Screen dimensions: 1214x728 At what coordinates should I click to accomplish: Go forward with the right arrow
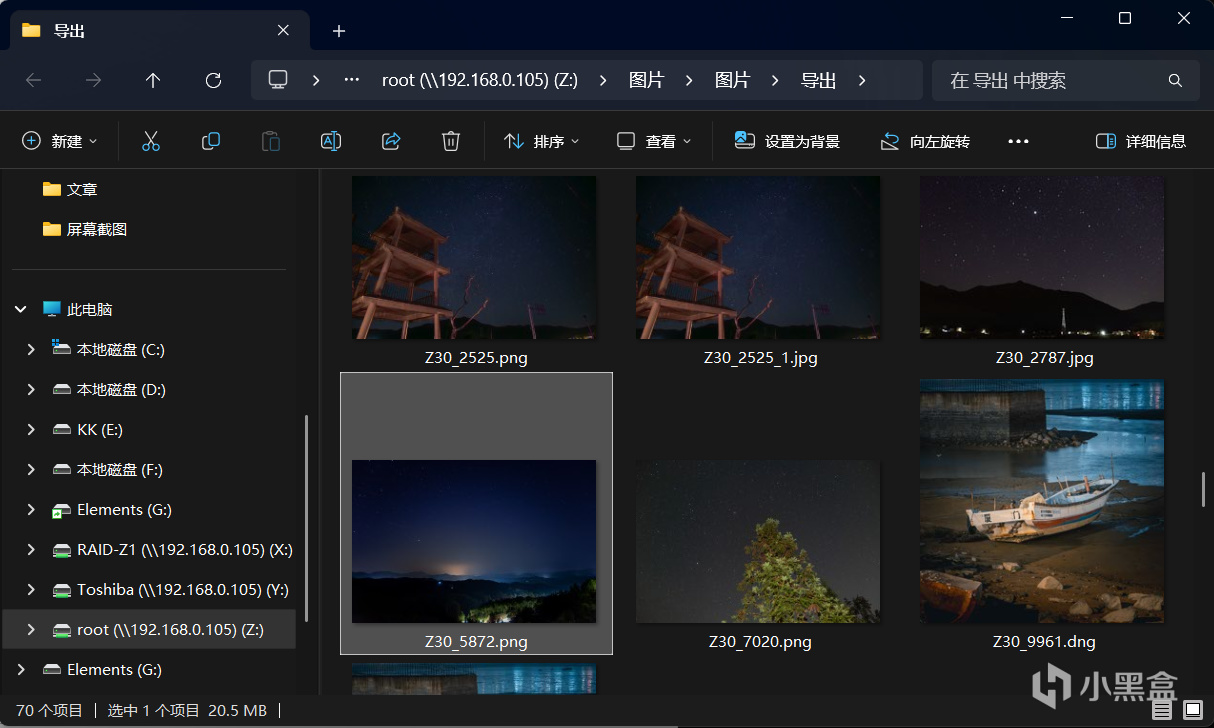pos(93,80)
